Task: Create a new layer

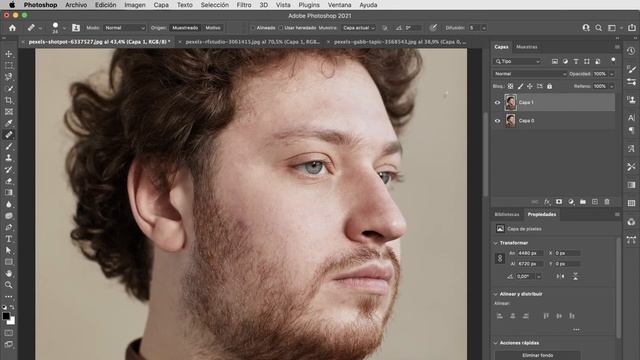Action: pos(595,202)
